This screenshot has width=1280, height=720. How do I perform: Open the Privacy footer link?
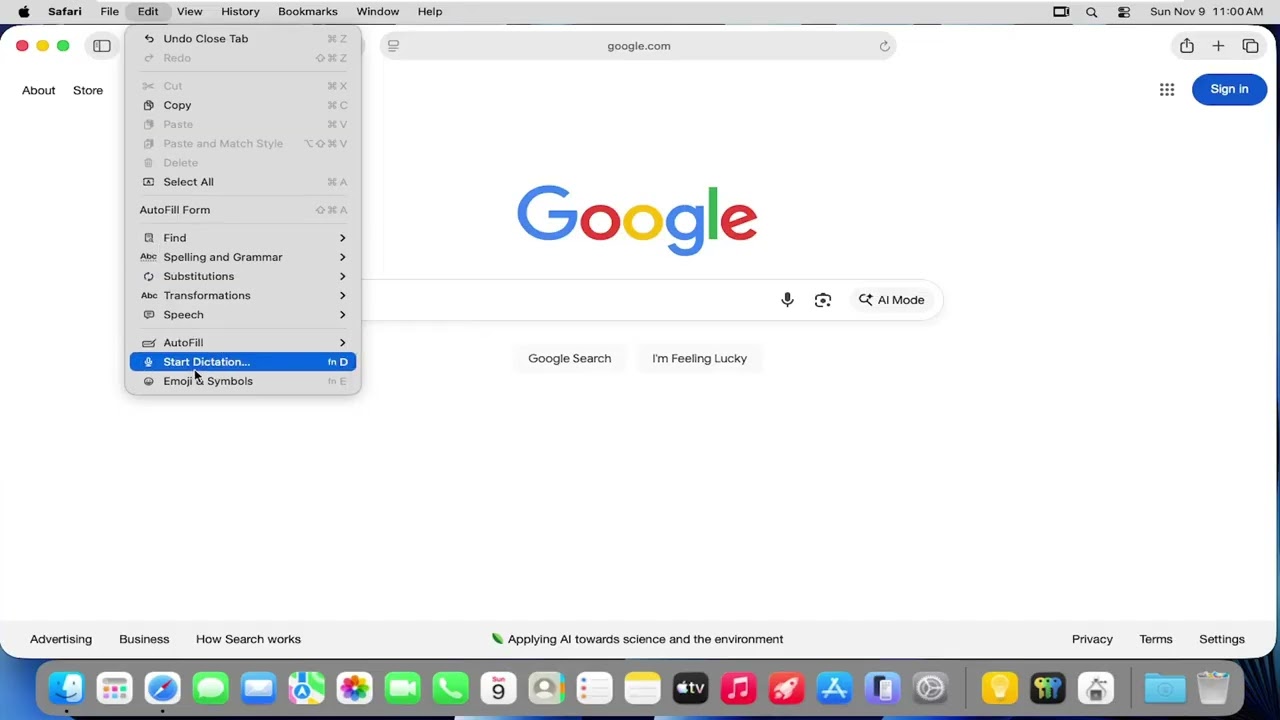(x=1092, y=640)
